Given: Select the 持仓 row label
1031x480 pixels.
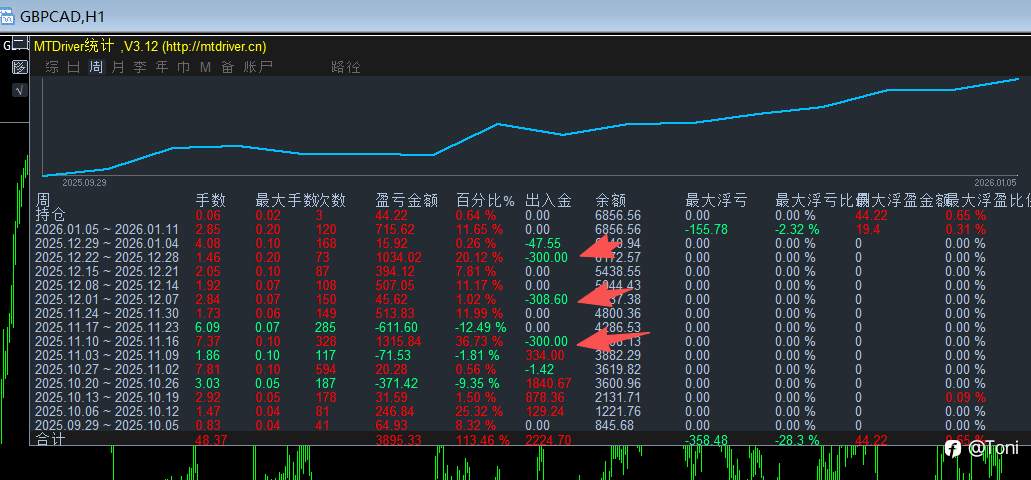Looking at the screenshot, I should 51,215.
